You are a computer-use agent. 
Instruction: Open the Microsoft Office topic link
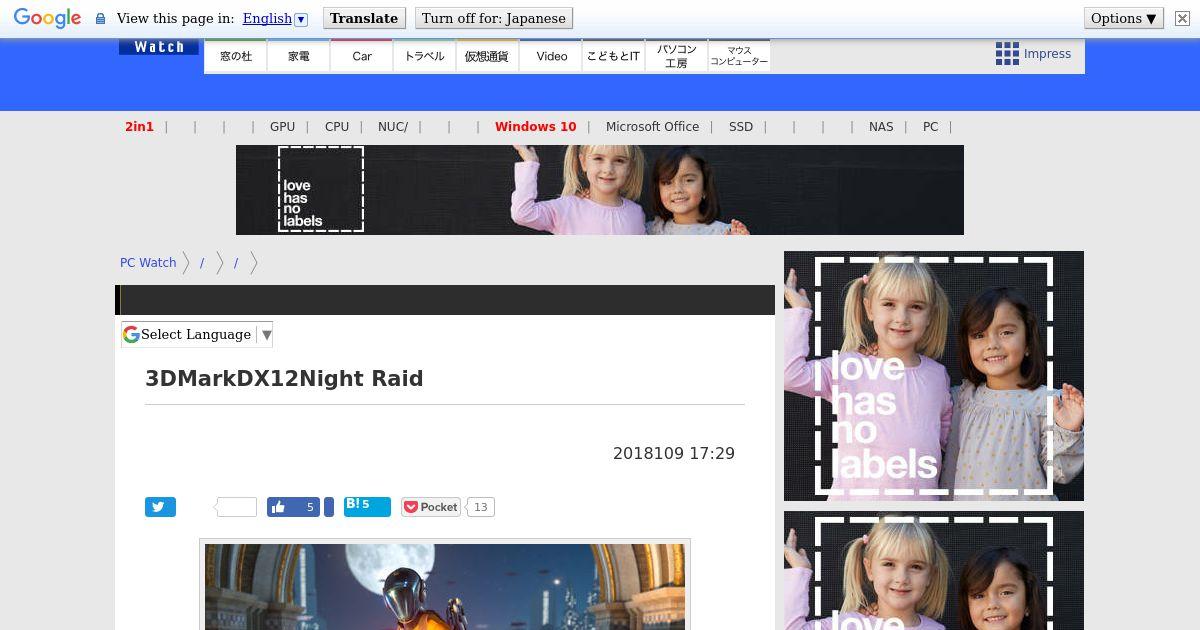coord(652,127)
